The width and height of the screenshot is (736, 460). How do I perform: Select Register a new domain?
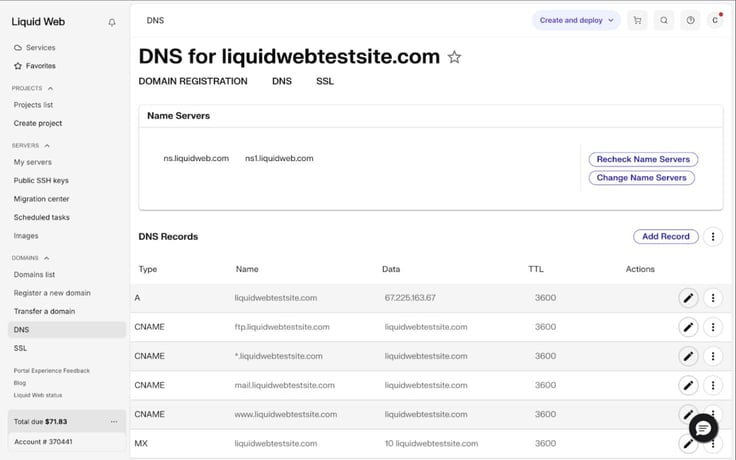click(x=52, y=293)
